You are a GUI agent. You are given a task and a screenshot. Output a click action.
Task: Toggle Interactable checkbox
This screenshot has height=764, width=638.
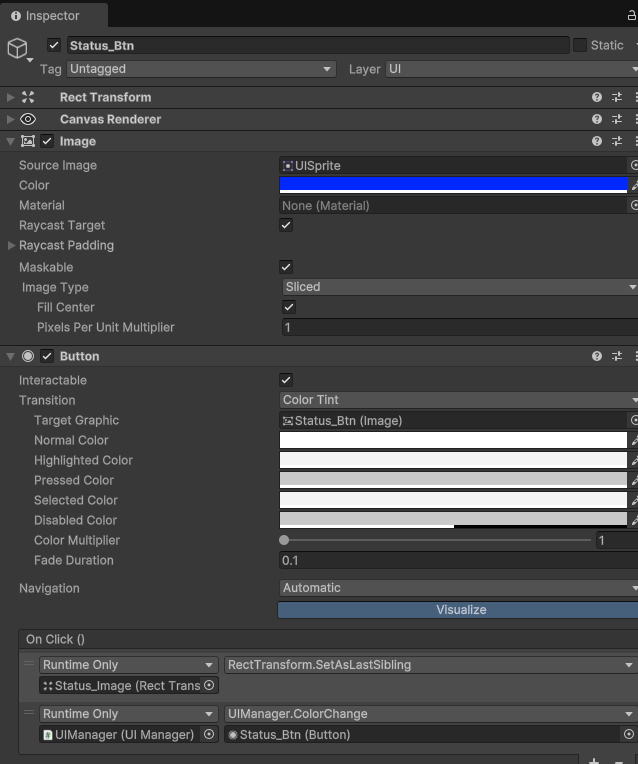(286, 380)
